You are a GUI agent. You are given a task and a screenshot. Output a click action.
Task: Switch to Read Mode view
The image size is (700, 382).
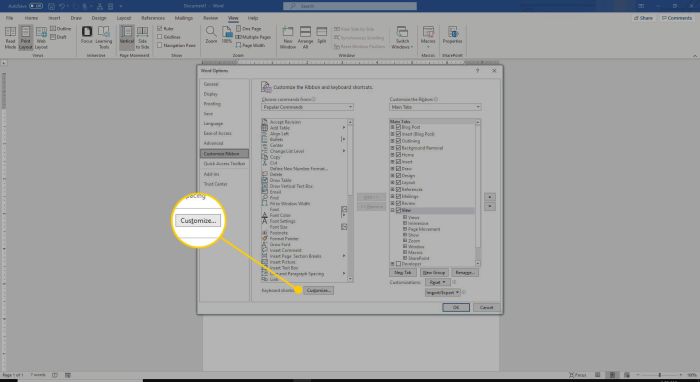(10, 37)
